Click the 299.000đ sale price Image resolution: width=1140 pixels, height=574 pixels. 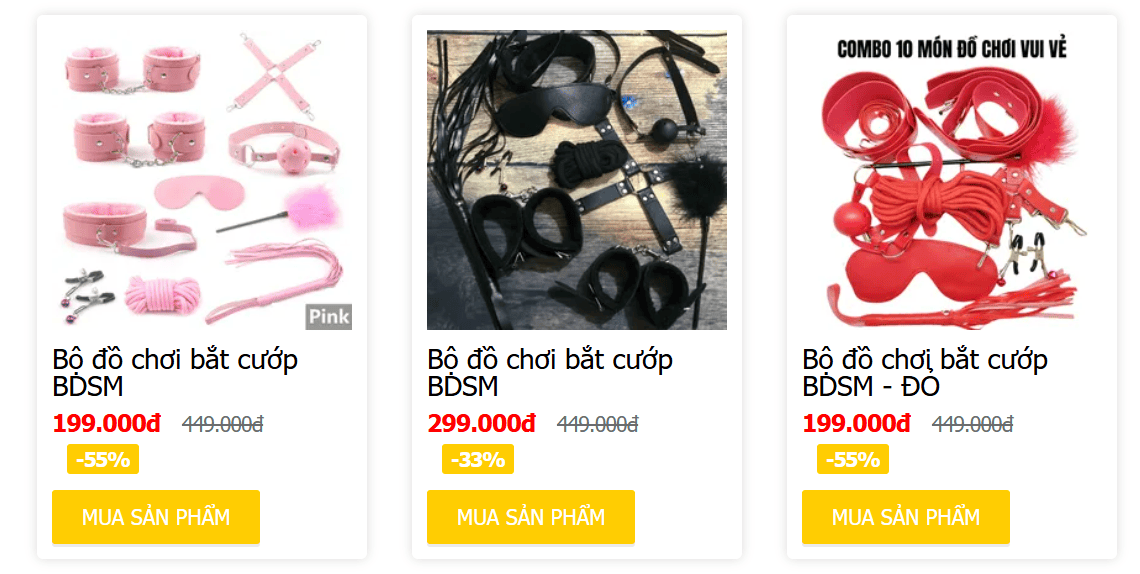(x=481, y=423)
